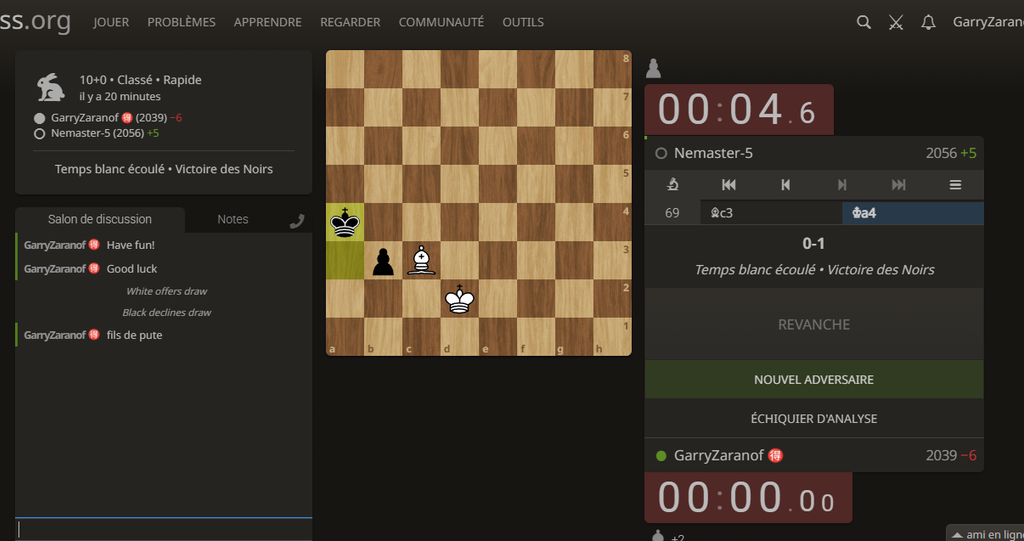Open ÉCHIQUIER D'ANALYSE

click(x=814, y=419)
